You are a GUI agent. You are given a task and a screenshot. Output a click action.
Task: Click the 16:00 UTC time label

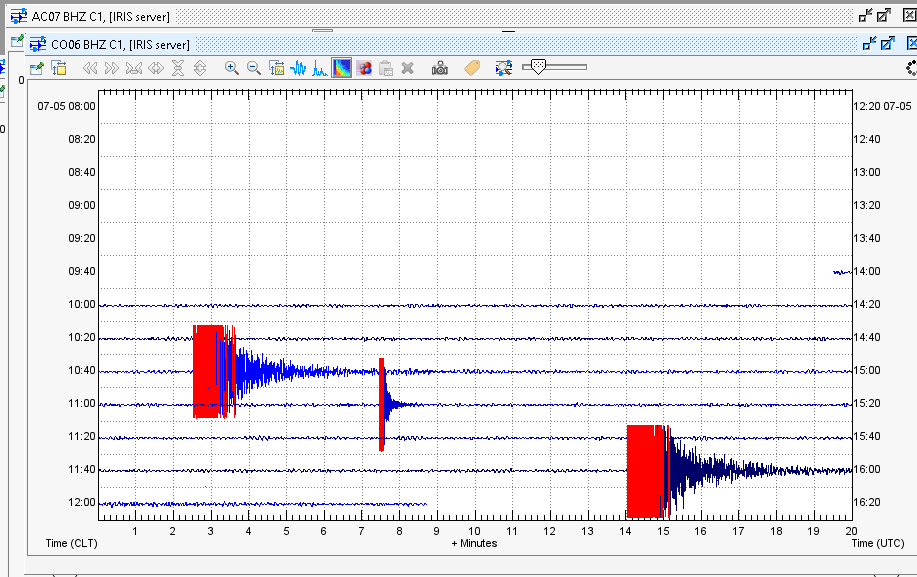[x=867, y=469]
